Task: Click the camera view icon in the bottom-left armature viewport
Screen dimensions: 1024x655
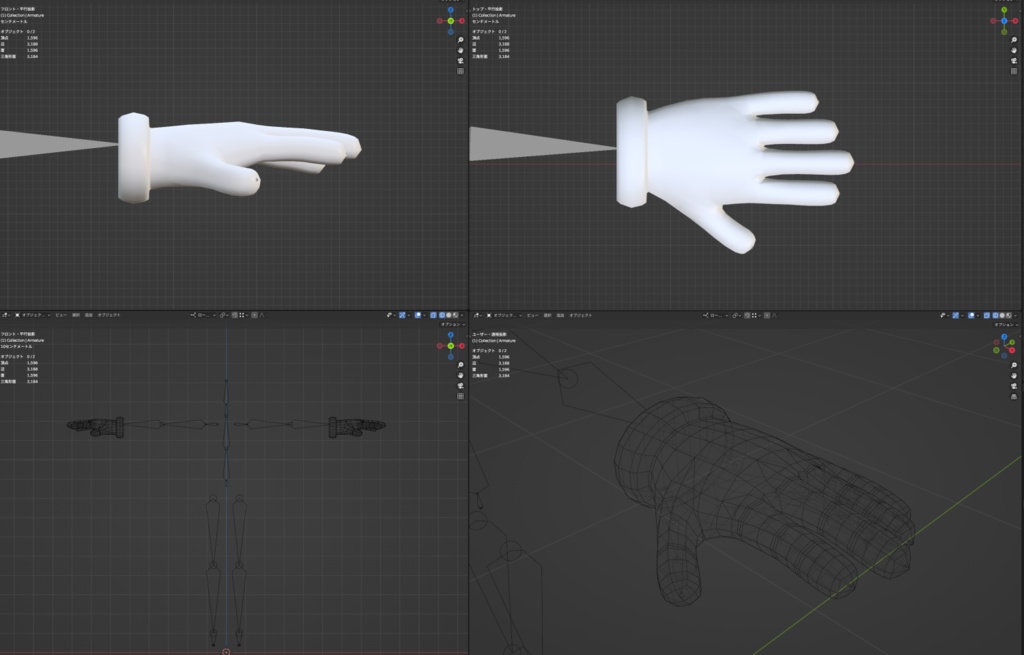Action: tap(460, 386)
